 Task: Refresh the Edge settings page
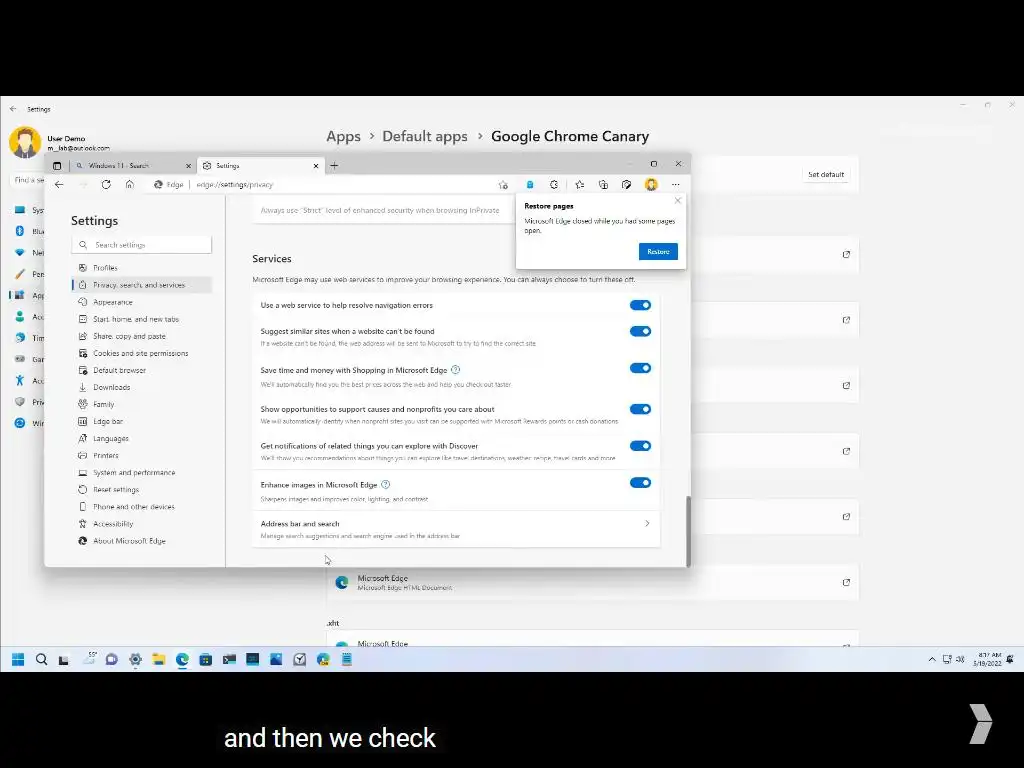106,185
